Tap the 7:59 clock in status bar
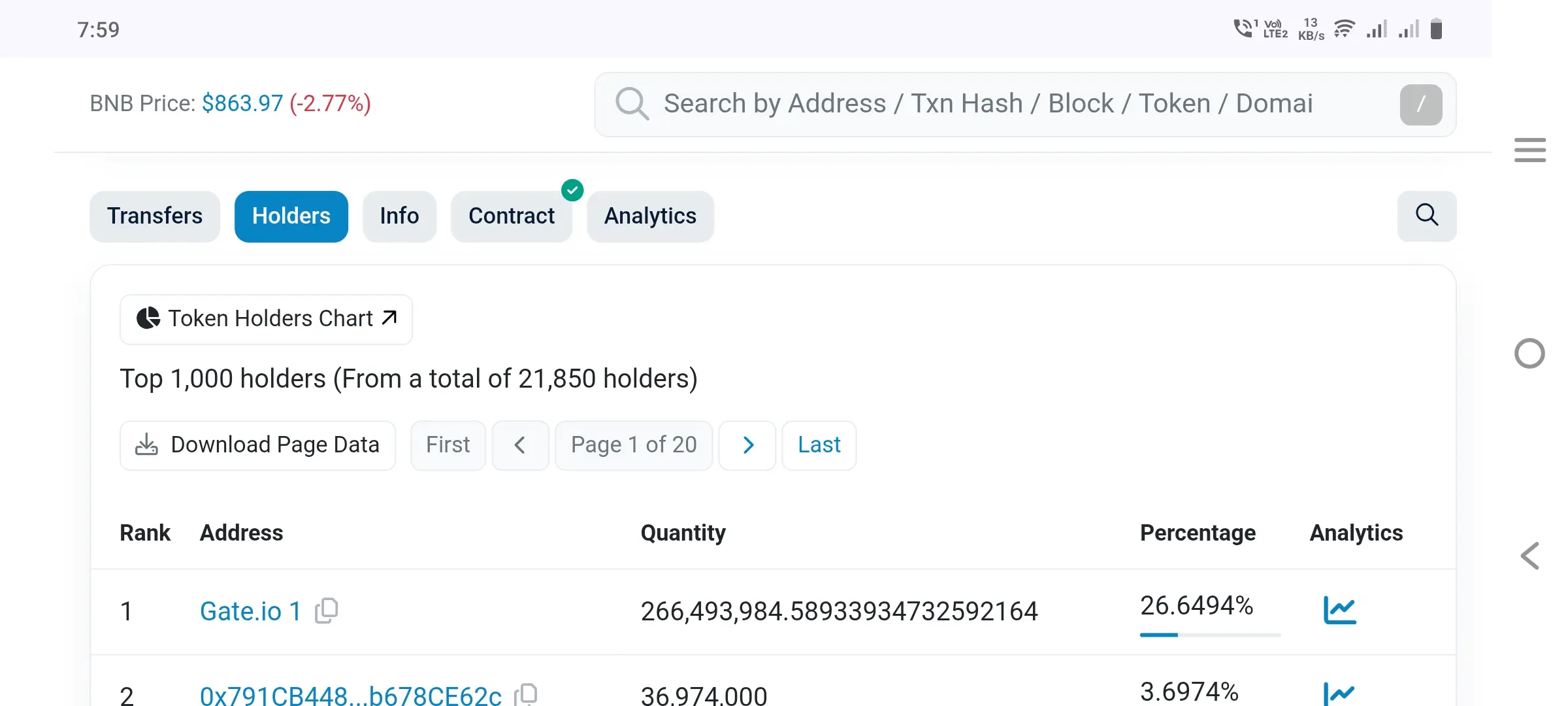This screenshot has height=706, width=1568. (98, 29)
